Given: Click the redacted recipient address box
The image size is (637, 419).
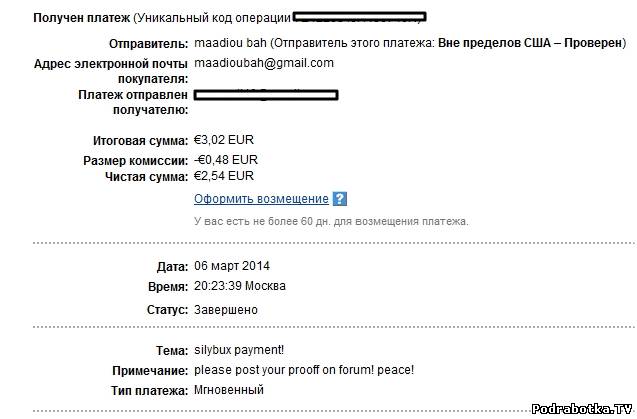Looking at the screenshot, I should [x=266, y=95].
